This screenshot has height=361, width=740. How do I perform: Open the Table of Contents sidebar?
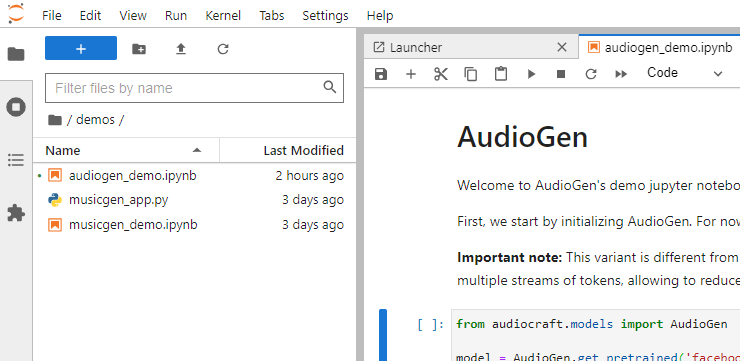(16, 160)
